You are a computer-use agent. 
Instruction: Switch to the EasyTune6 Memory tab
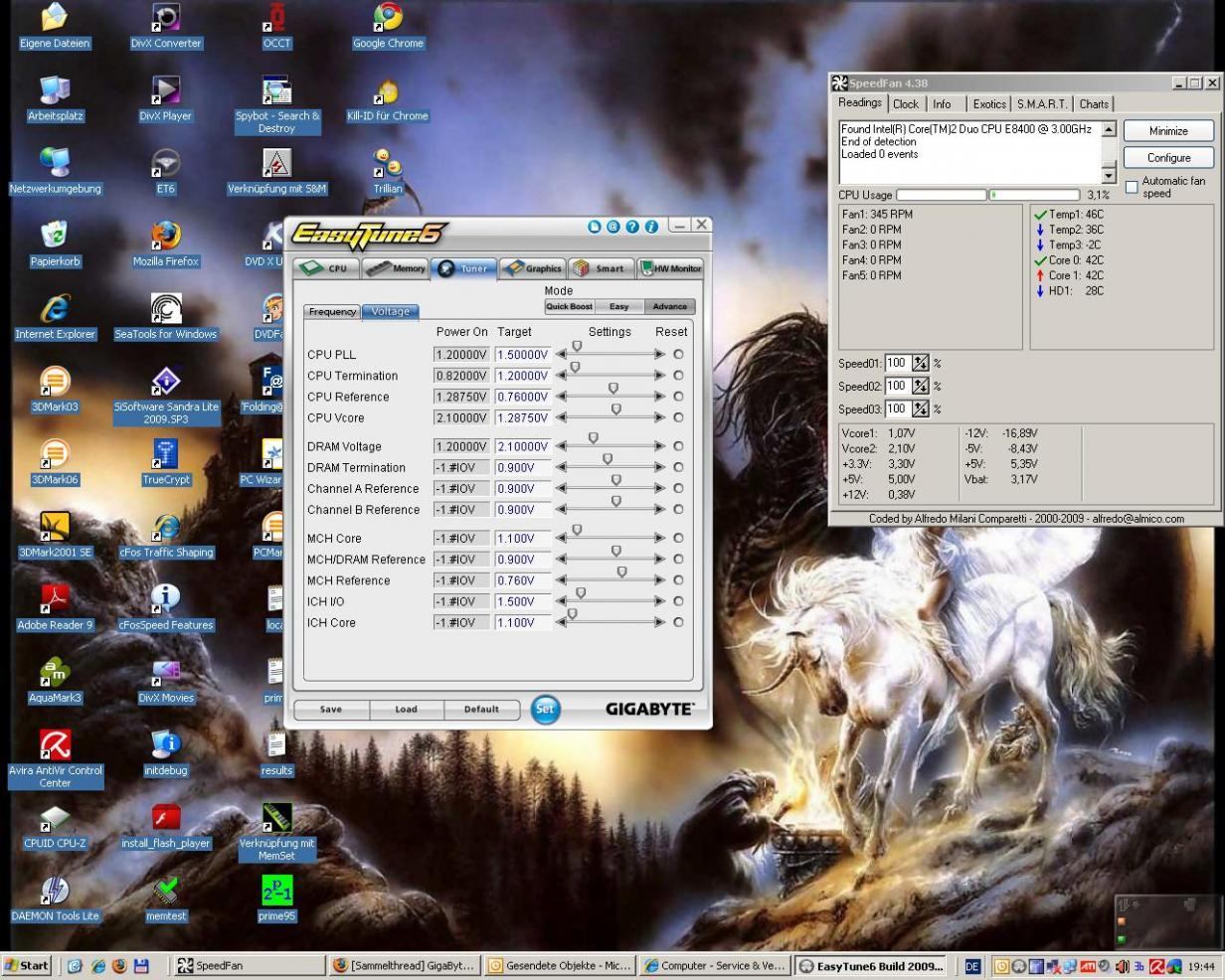click(x=395, y=268)
